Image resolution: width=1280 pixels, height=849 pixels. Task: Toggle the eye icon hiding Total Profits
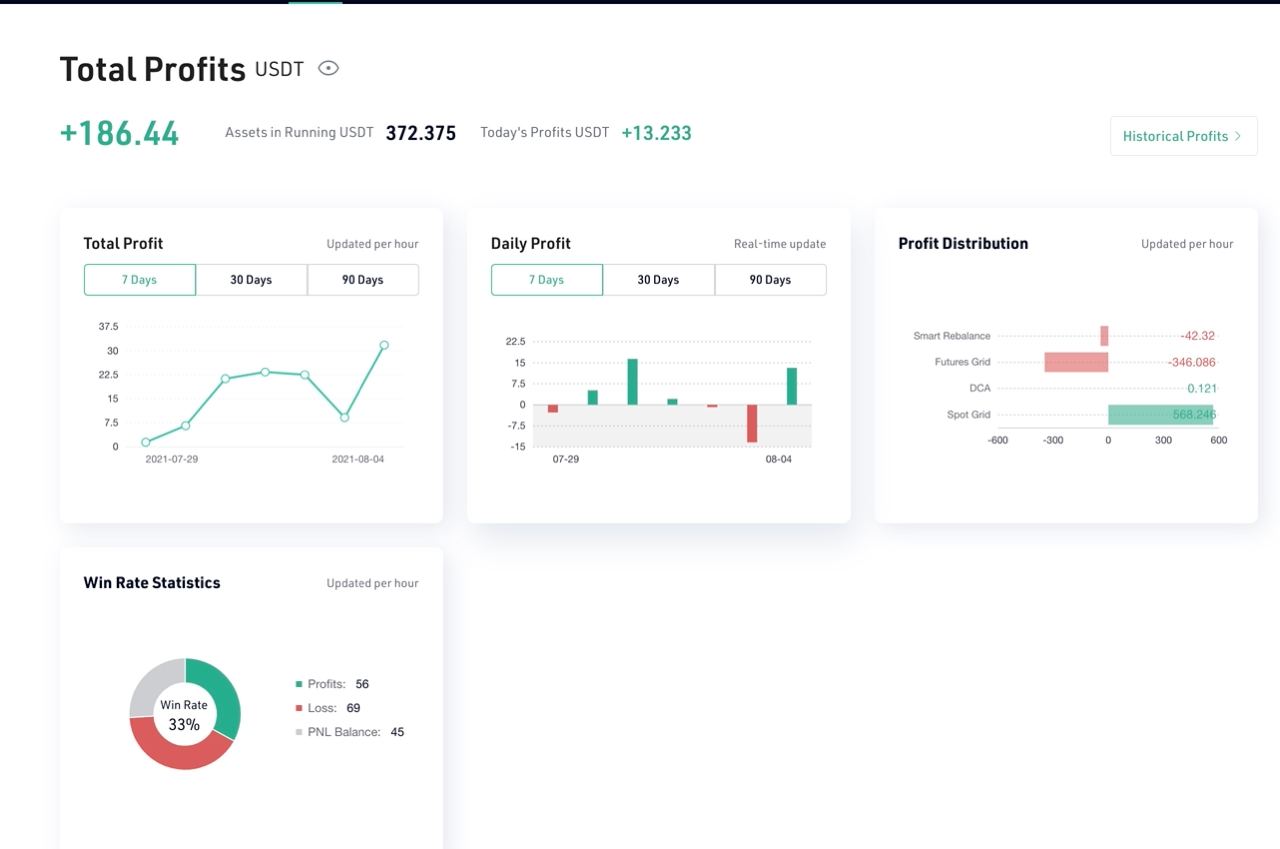328,68
